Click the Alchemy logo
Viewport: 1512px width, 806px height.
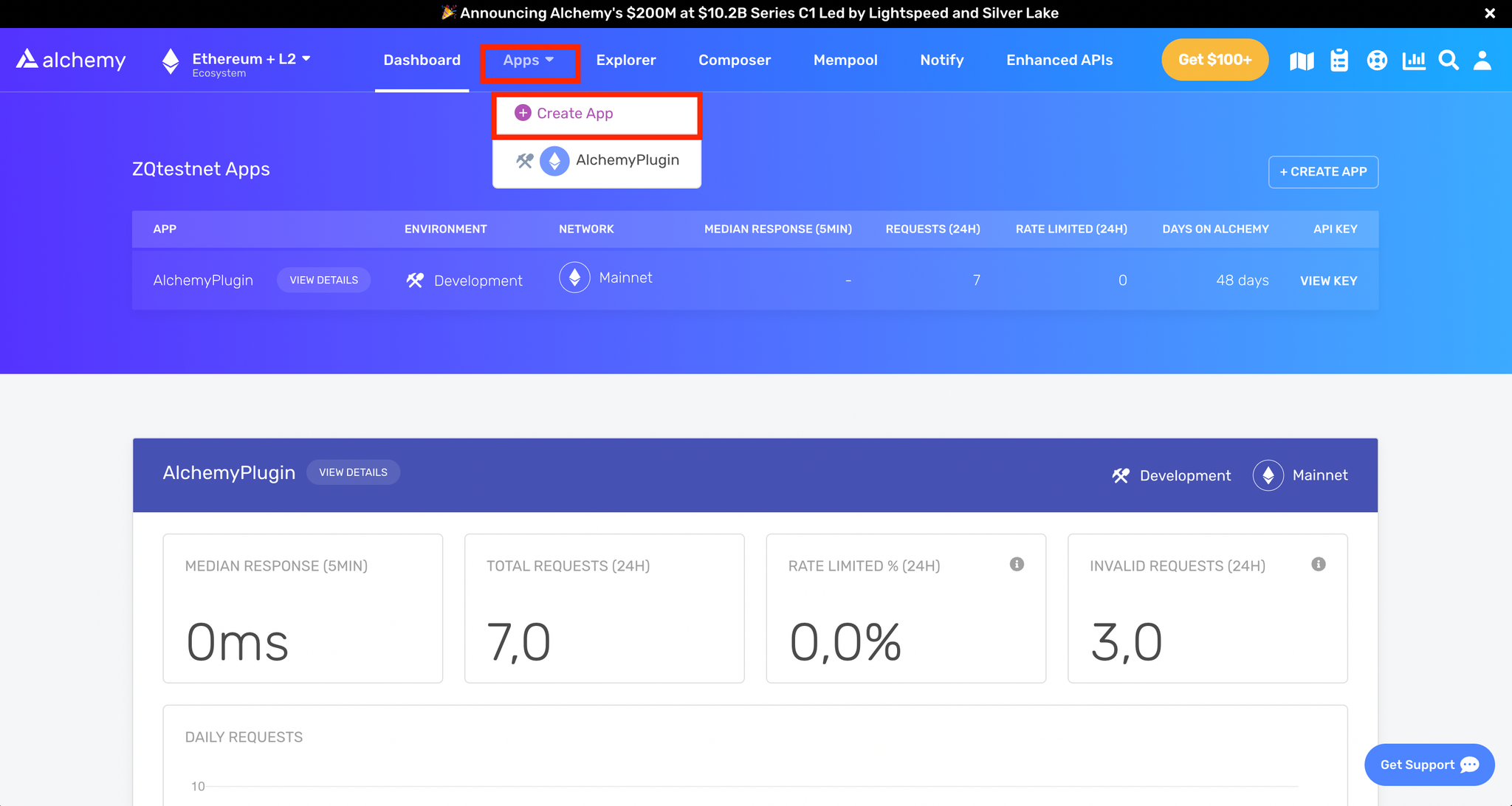tap(71, 60)
